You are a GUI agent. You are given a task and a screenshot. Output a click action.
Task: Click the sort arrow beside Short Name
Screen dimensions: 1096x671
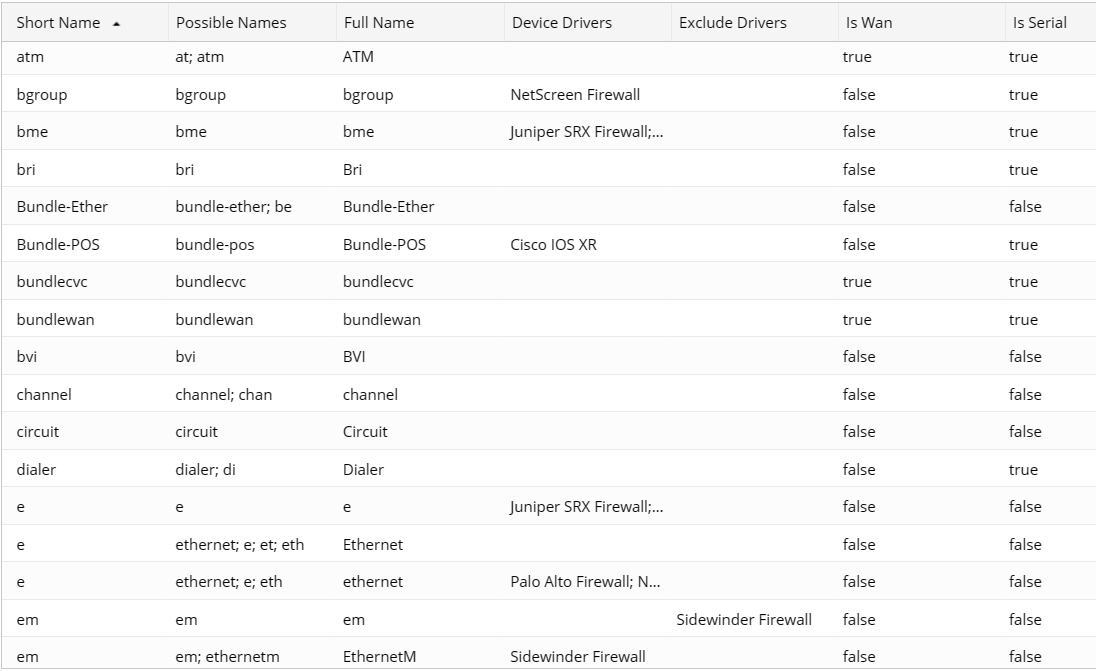pos(117,23)
